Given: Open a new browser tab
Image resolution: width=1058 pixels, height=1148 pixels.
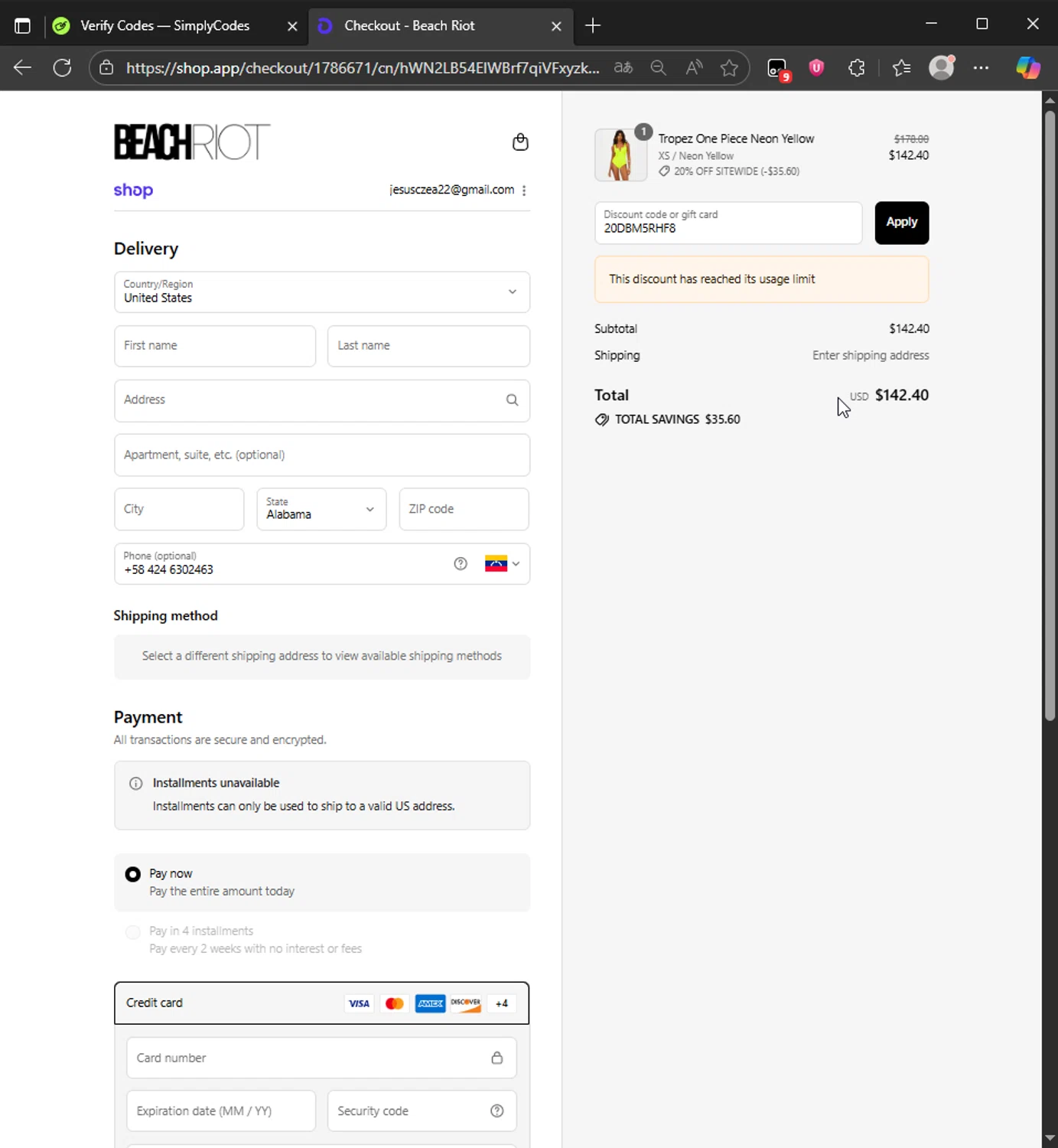Looking at the screenshot, I should pyautogui.click(x=593, y=26).
